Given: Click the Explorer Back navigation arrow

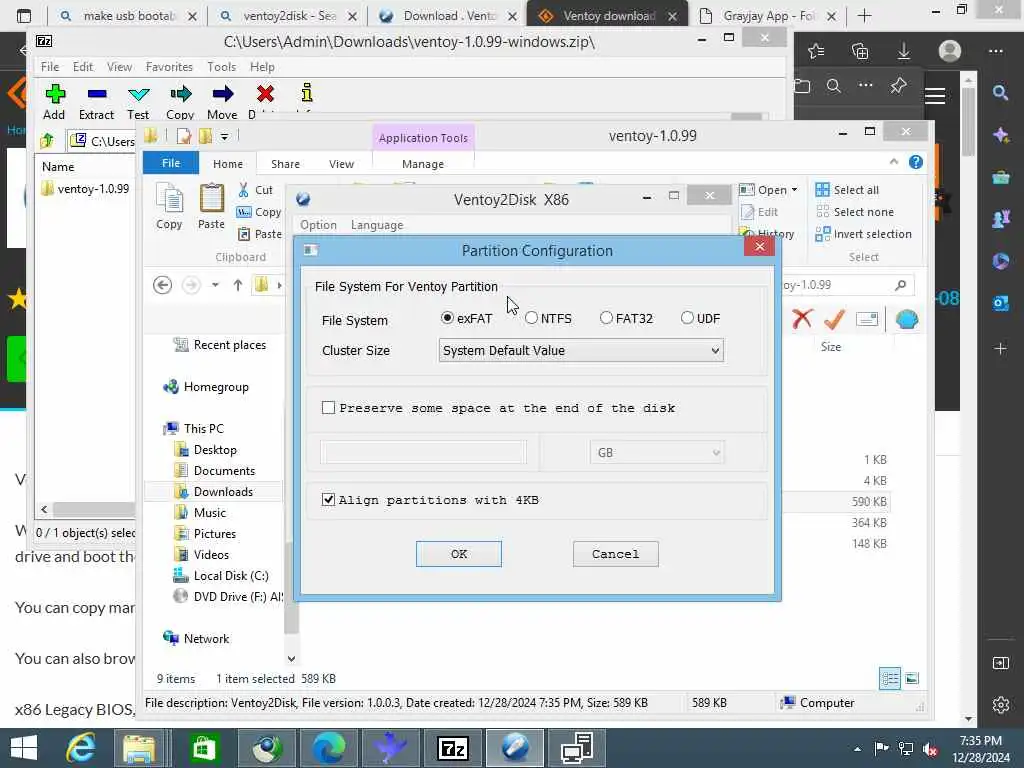Looking at the screenshot, I should [163, 285].
